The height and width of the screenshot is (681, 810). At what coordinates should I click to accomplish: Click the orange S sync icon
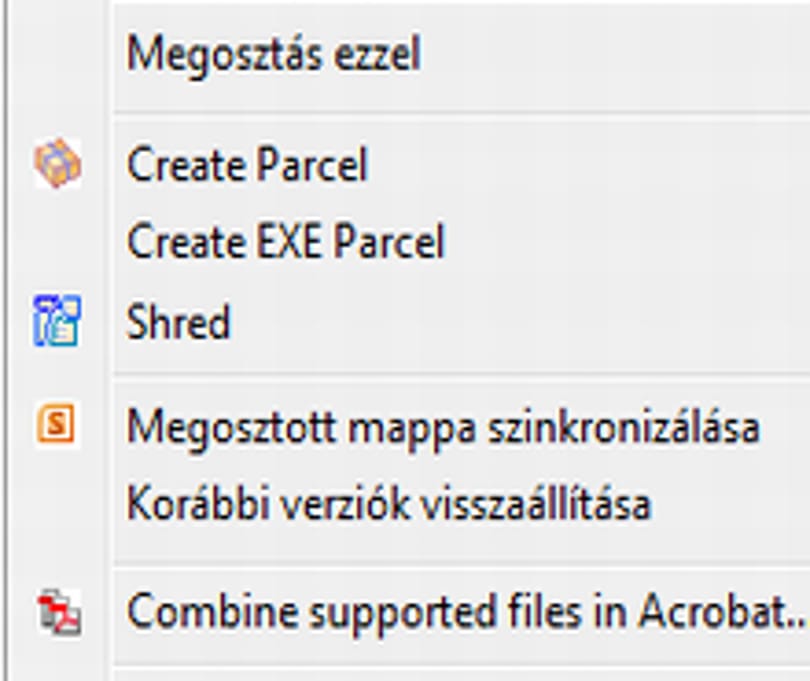point(56,425)
